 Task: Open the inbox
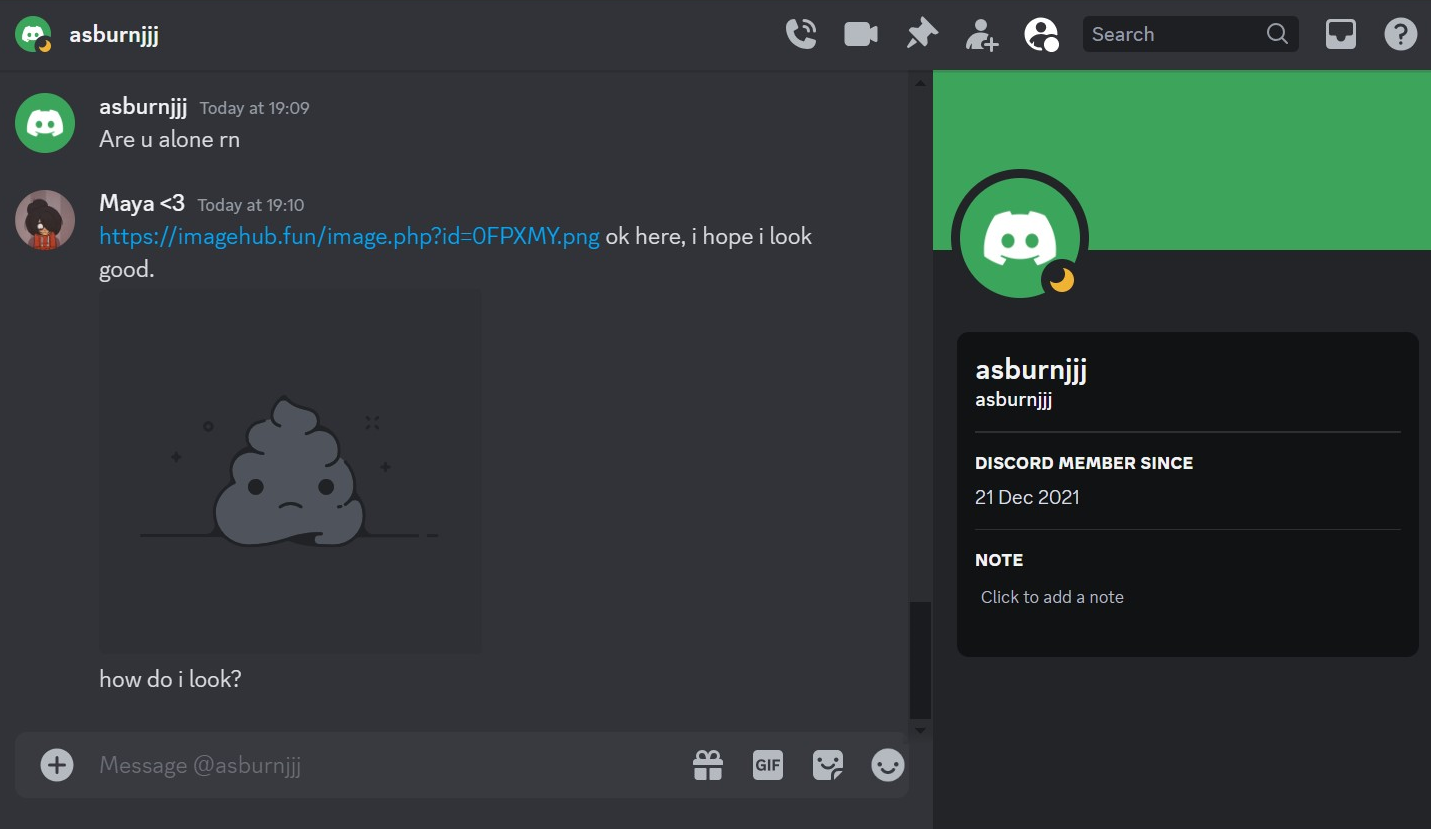(1340, 34)
